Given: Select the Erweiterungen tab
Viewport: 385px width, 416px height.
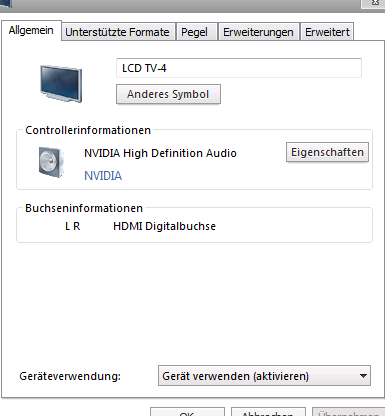Looking at the screenshot, I should tap(259, 32).
